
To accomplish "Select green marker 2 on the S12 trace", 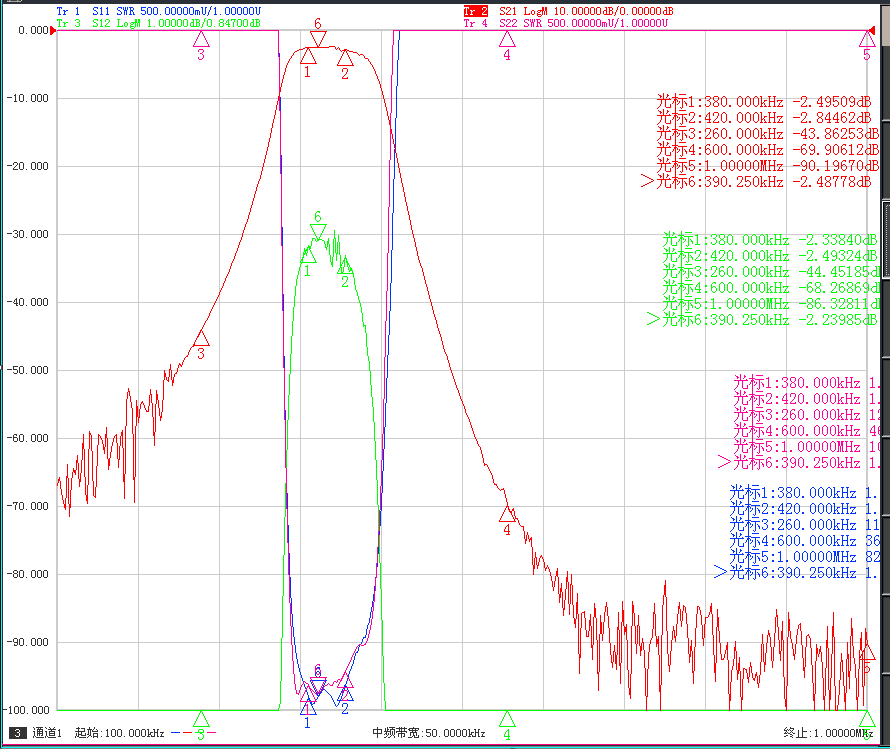I will [345, 273].
